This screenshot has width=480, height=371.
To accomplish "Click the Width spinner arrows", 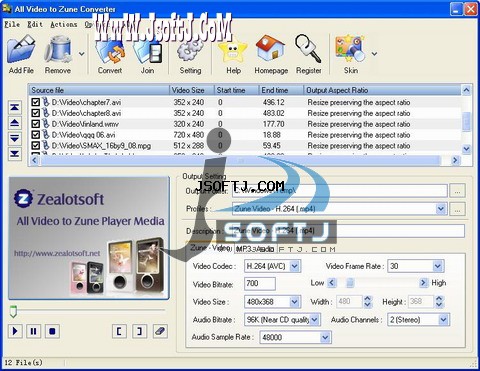I will click(367, 302).
